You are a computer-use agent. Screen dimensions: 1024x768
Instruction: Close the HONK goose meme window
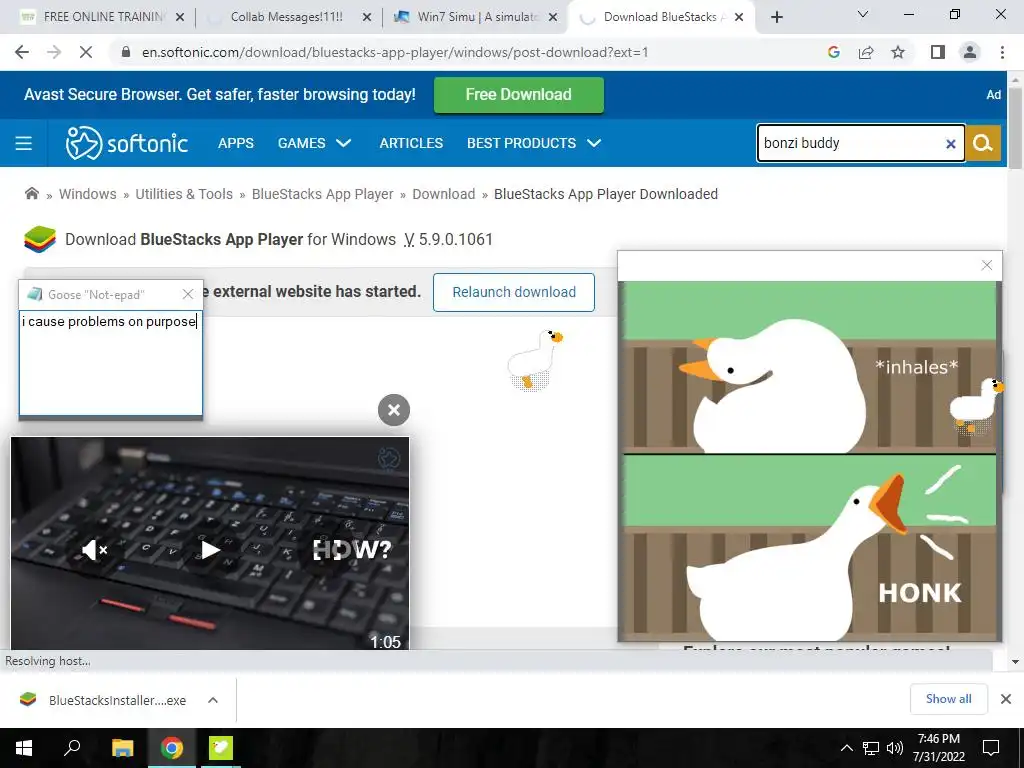(x=987, y=265)
